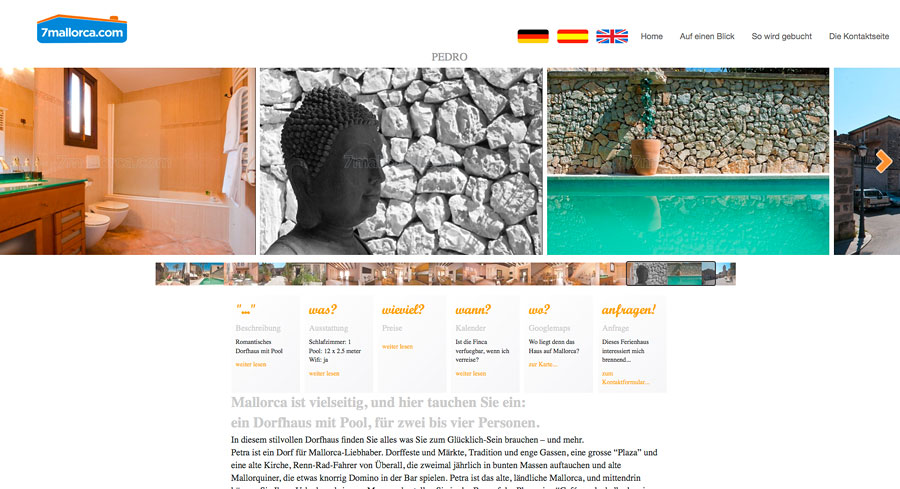Switch language with the German flag
Screen dimensions: 900x489
point(533,36)
